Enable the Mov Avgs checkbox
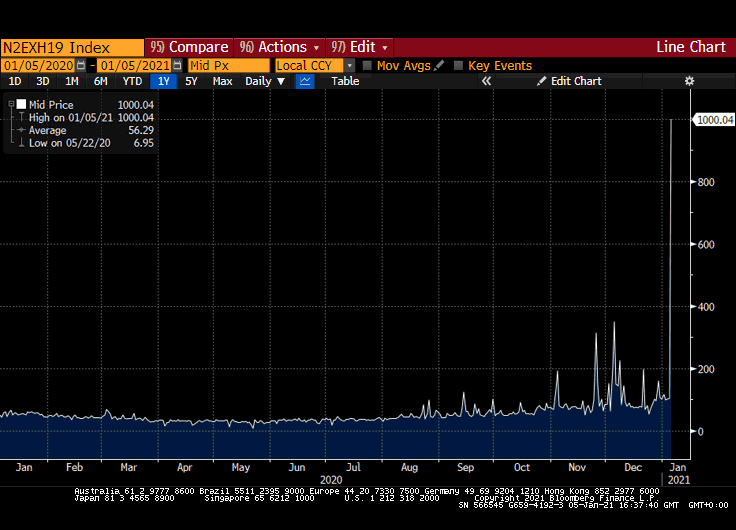 click(x=367, y=65)
